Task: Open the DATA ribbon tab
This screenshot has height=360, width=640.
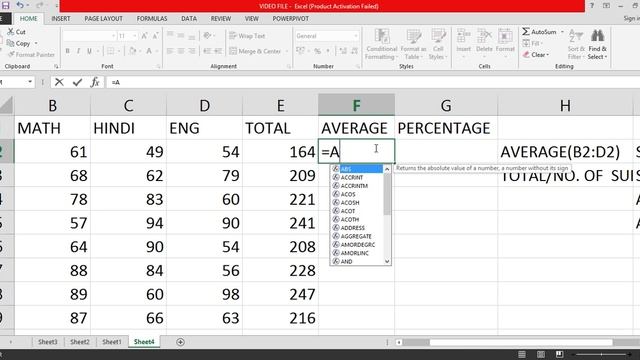Action: [x=189, y=18]
